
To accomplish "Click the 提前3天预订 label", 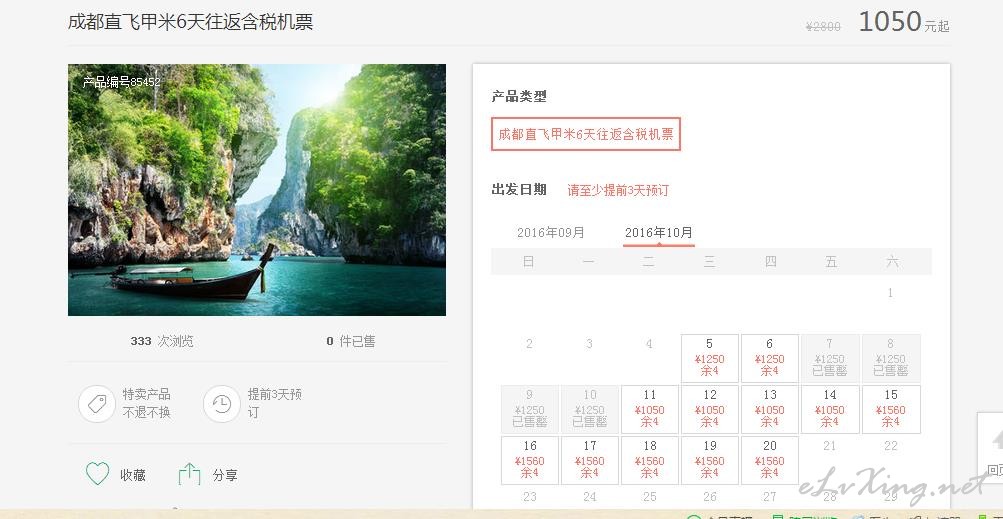I will point(274,403).
